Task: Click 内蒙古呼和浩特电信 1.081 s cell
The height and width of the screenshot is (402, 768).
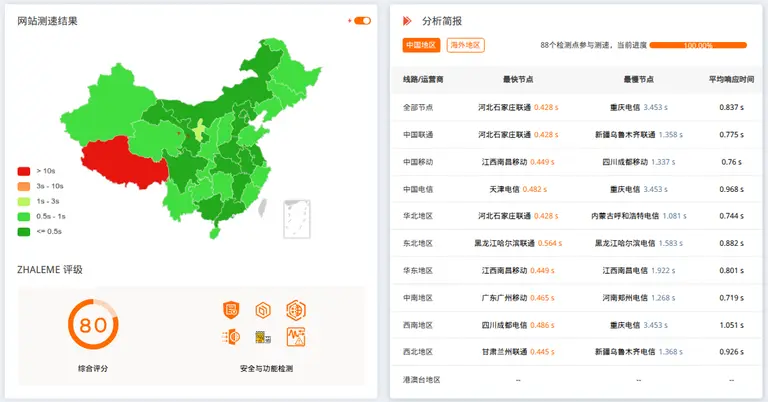Action: point(639,216)
